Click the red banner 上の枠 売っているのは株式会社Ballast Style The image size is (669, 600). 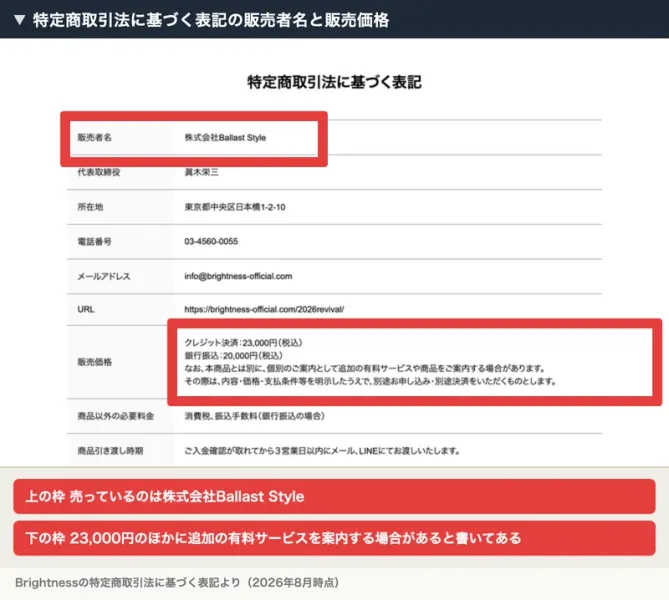[334, 496]
